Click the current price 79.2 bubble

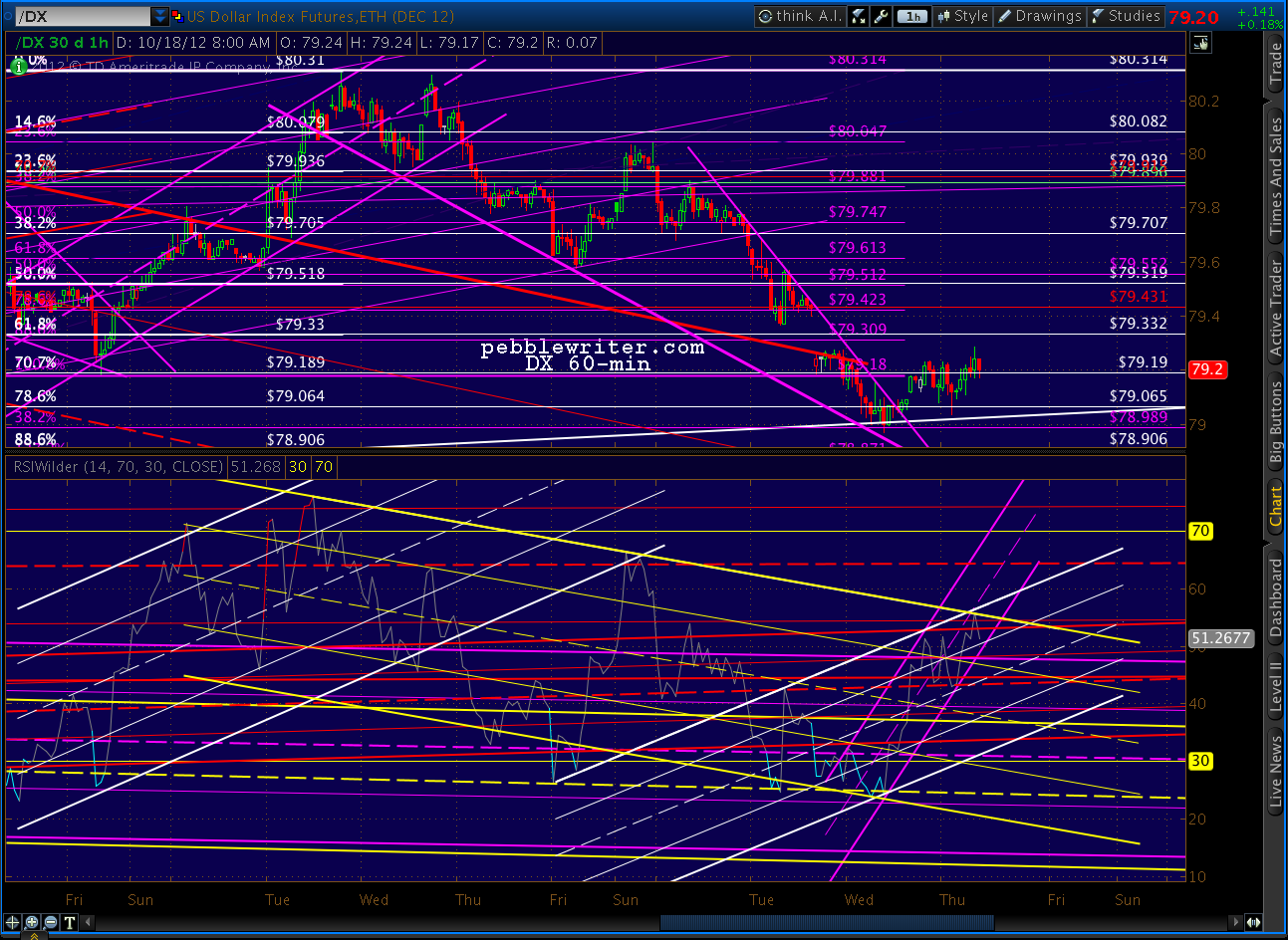[x=1207, y=369]
